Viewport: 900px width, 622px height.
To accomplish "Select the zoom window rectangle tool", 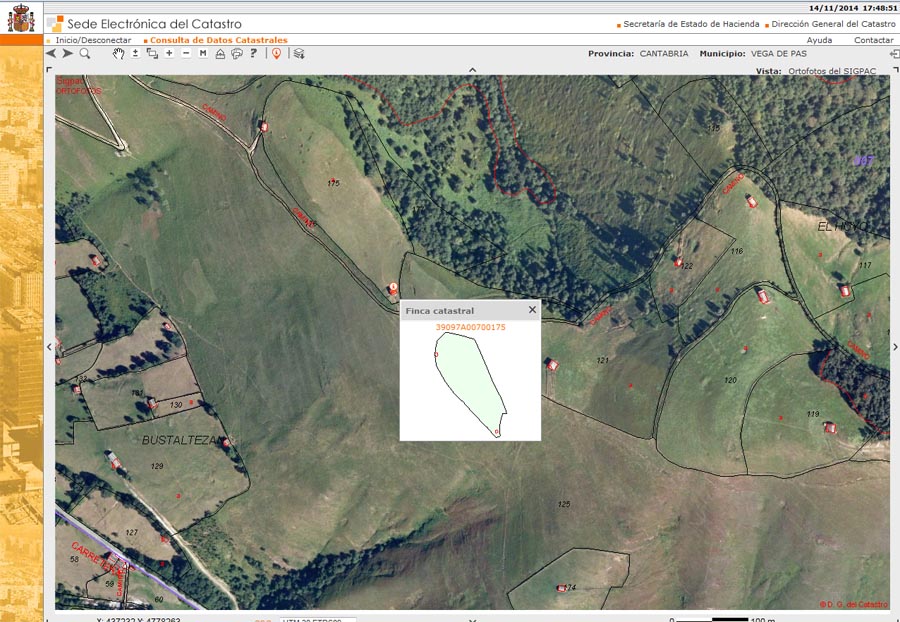I will pyautogui.click(x=152, y=53).
